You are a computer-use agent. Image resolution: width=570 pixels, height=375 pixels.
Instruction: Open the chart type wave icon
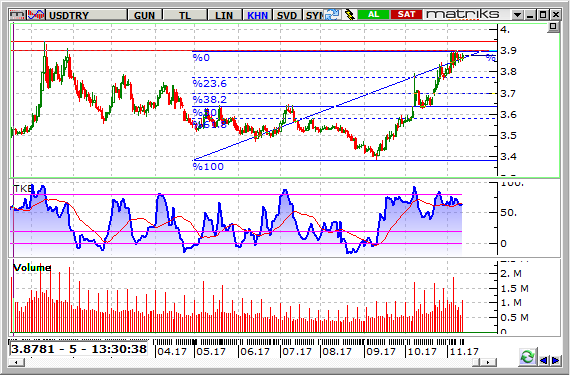36,15
